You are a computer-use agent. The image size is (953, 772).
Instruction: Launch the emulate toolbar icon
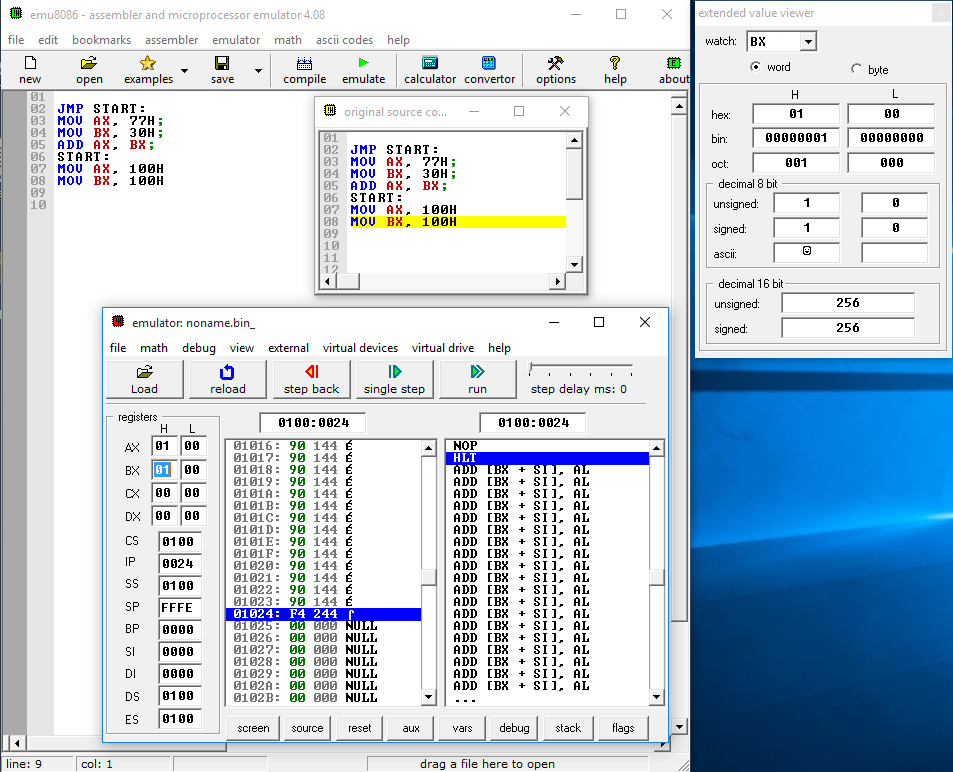pos(363,63)
